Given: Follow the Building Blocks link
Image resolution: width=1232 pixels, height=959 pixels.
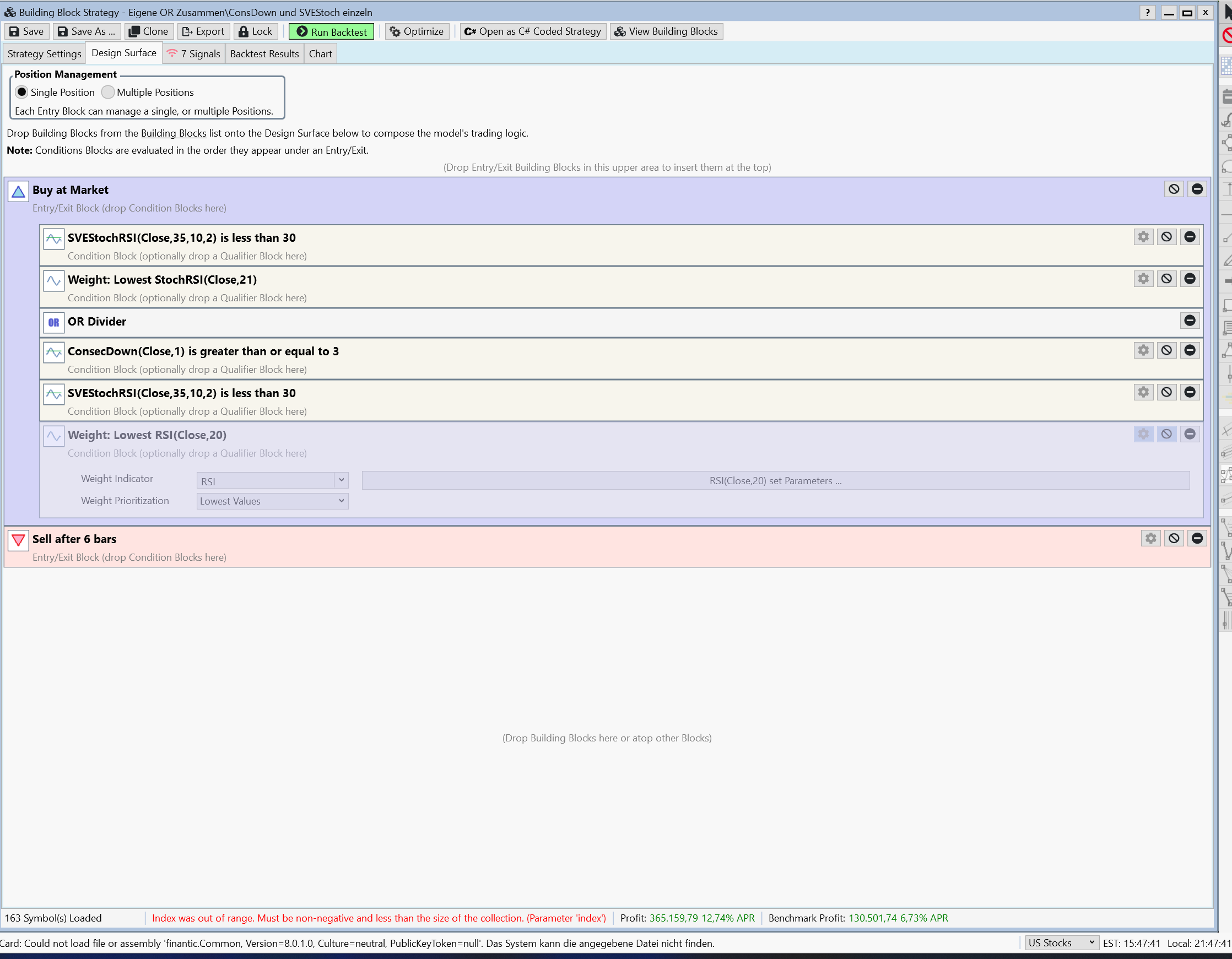Looking at the screenshot, I should click(x=173, y=133).
